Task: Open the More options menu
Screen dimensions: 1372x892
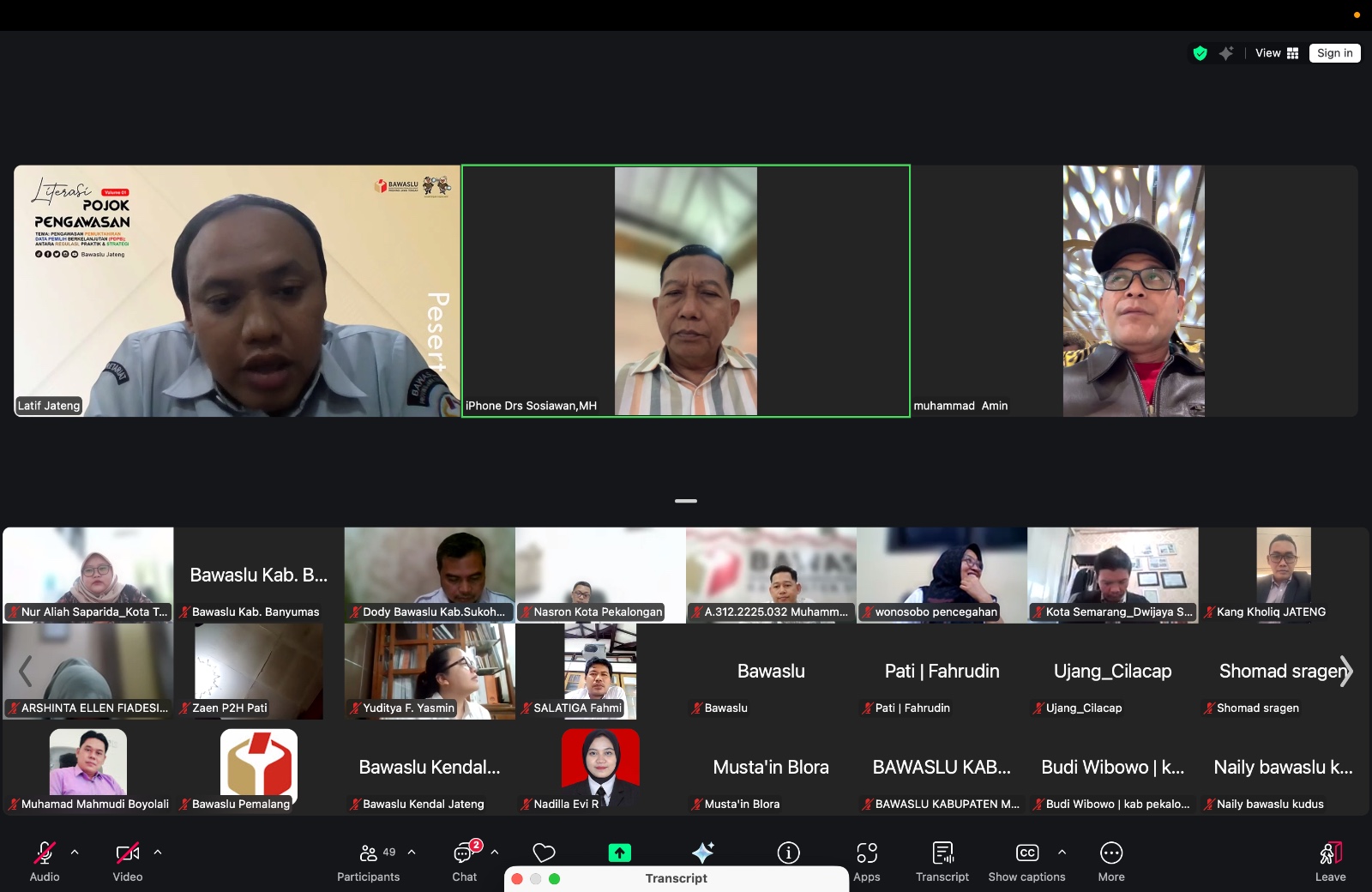Action: pyautogui.click(x=1110, y=861)
